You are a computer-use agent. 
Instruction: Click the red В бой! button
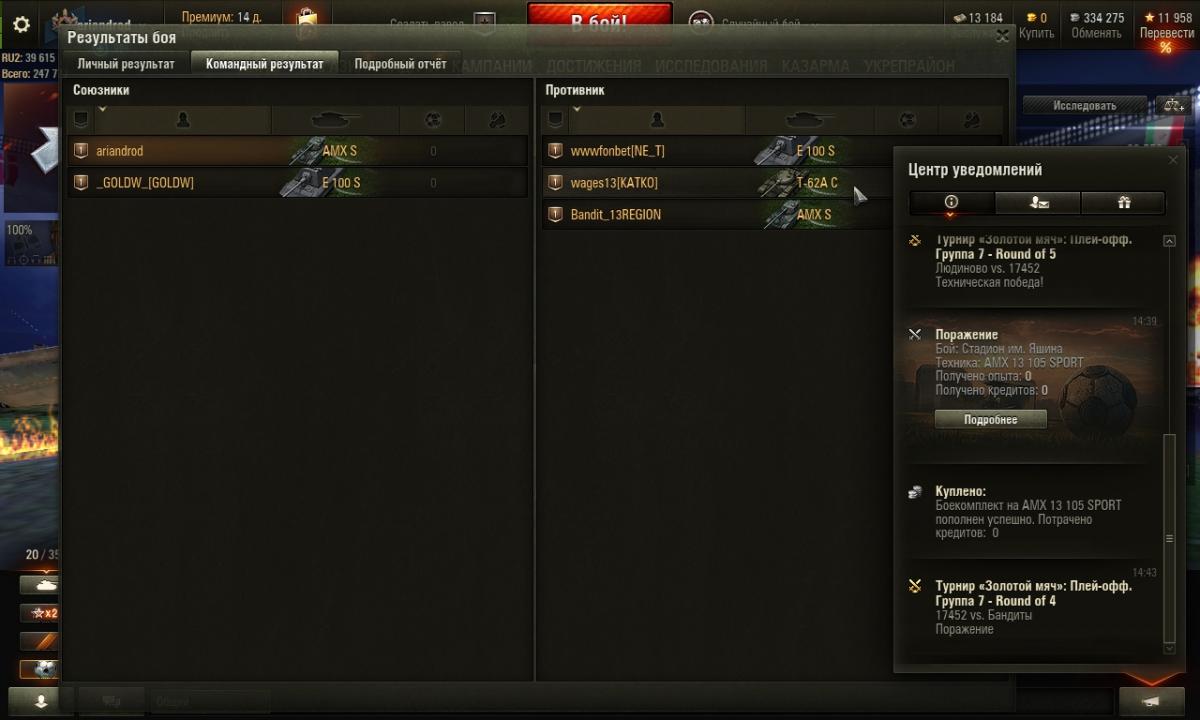(598, 23)
